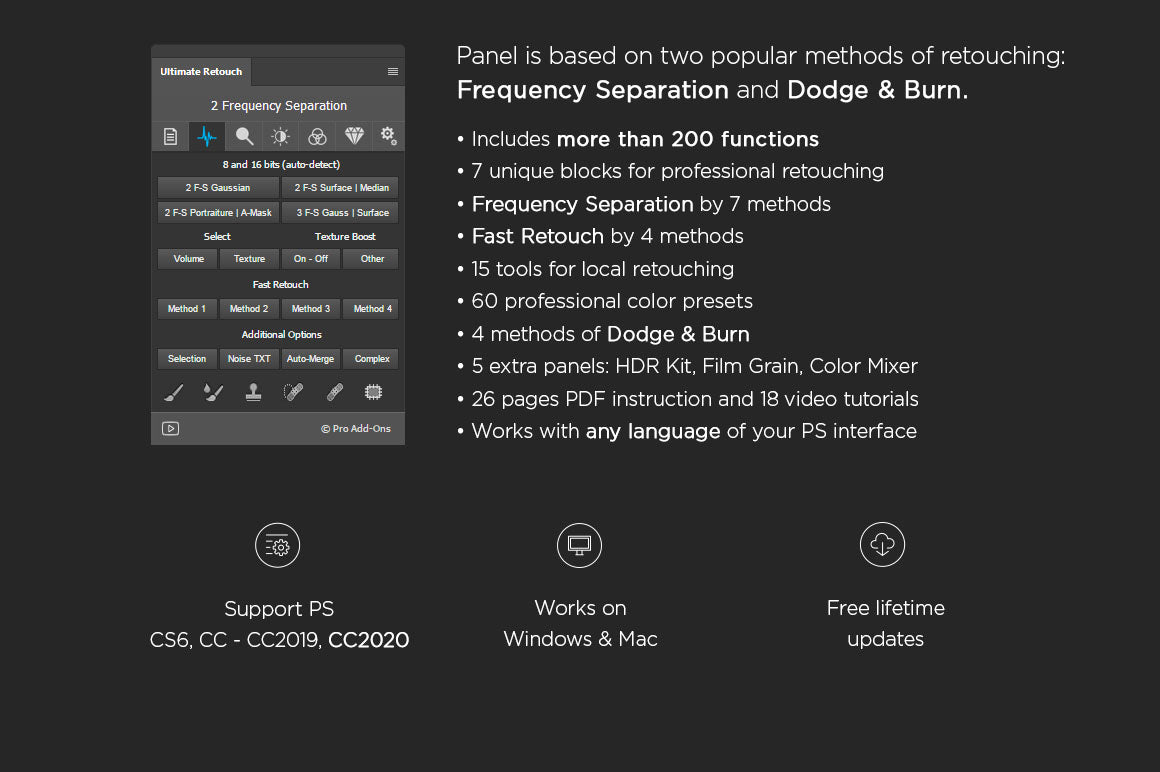This screenshot has height=772, width=1160.
Task: Select the clone stamp tool icon
Action: tap(253, 393)
